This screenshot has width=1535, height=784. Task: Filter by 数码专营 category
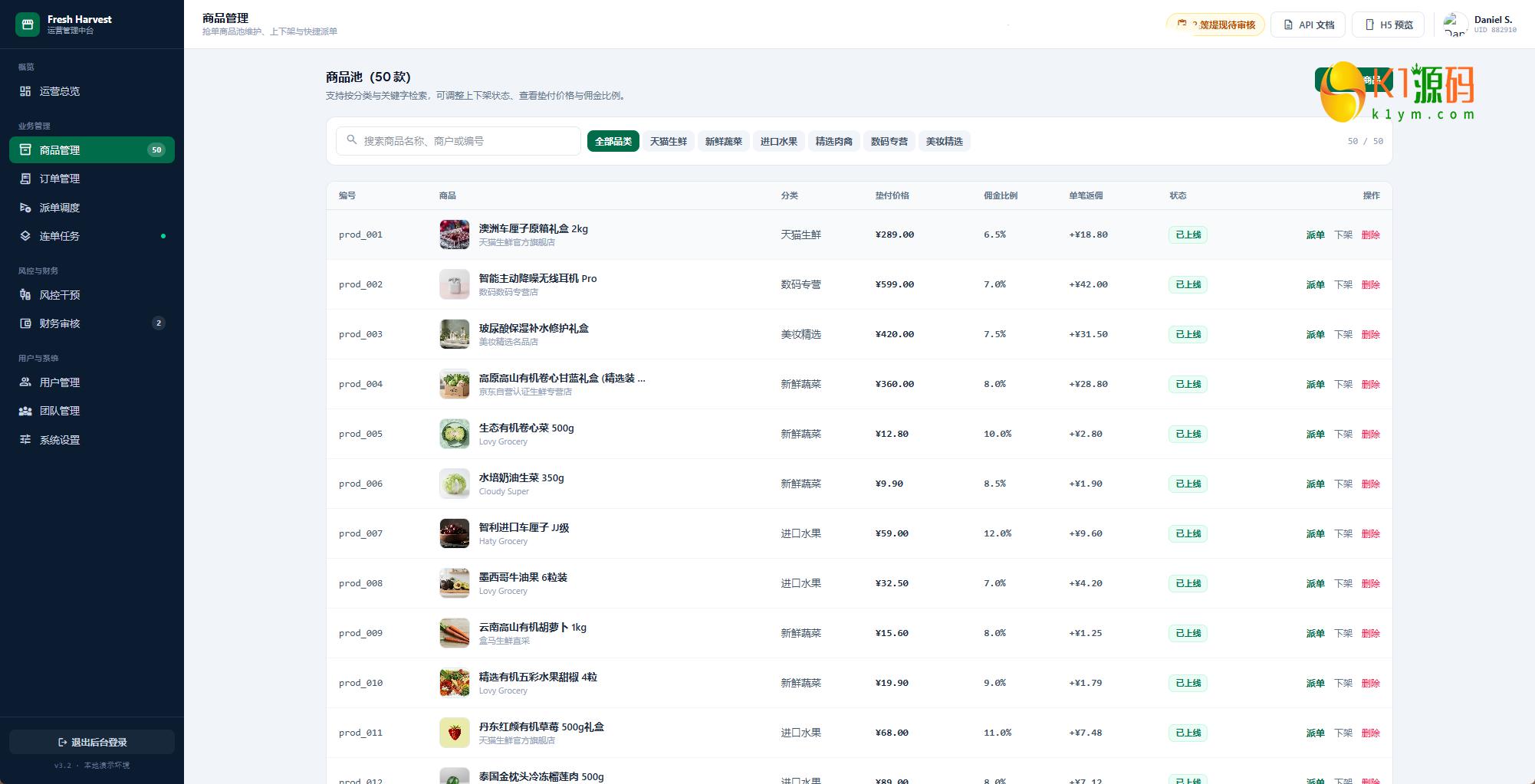(x=889, y=141)
